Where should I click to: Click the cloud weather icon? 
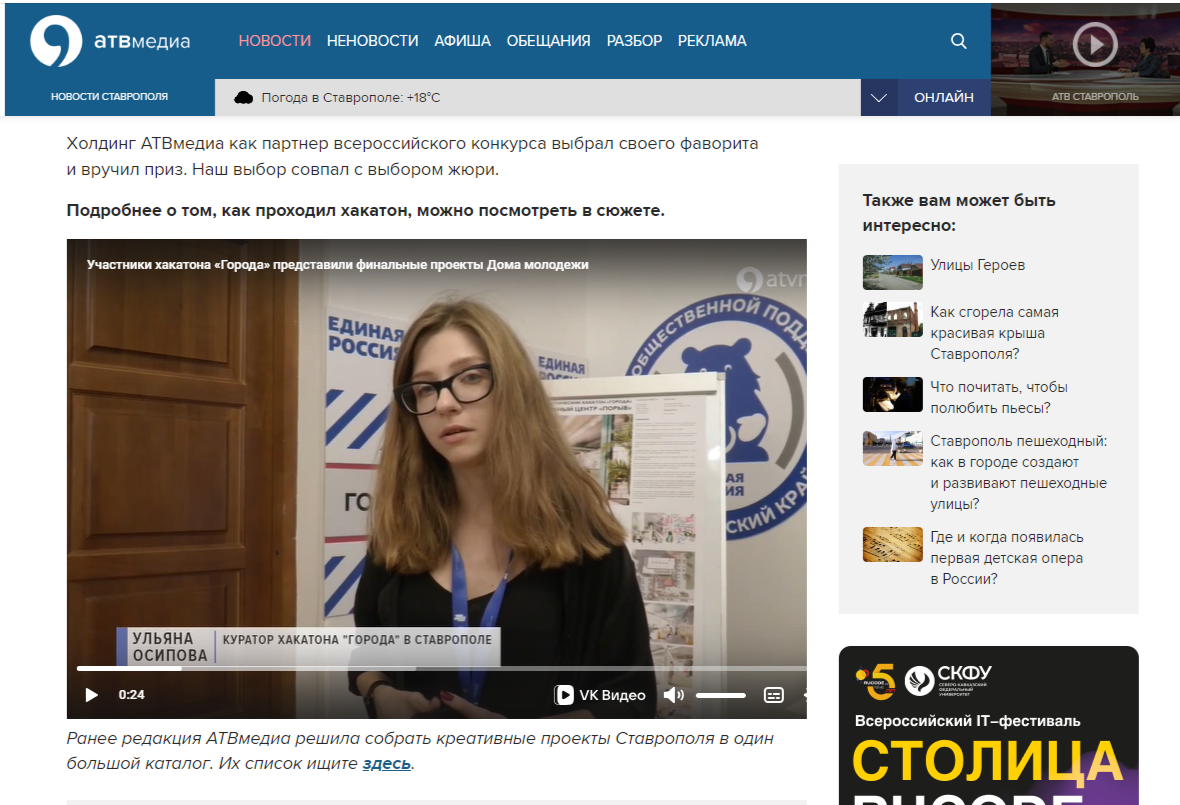pos(243,97)
